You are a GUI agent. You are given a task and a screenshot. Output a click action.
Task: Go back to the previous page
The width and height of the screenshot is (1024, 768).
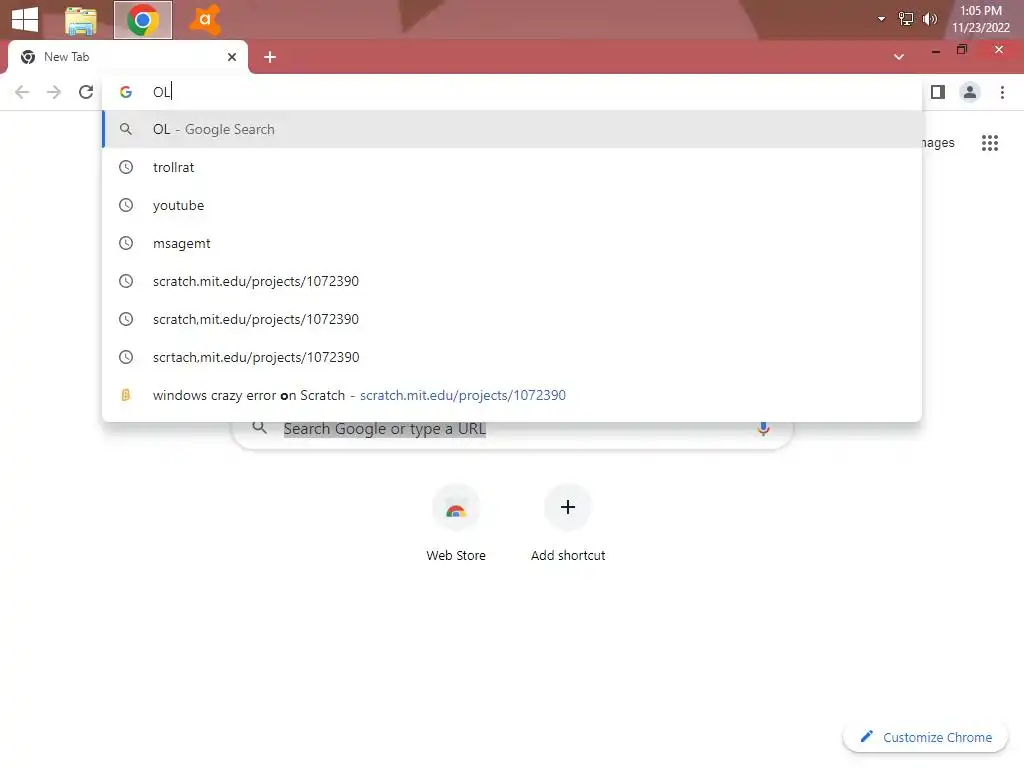coord(22,92)
